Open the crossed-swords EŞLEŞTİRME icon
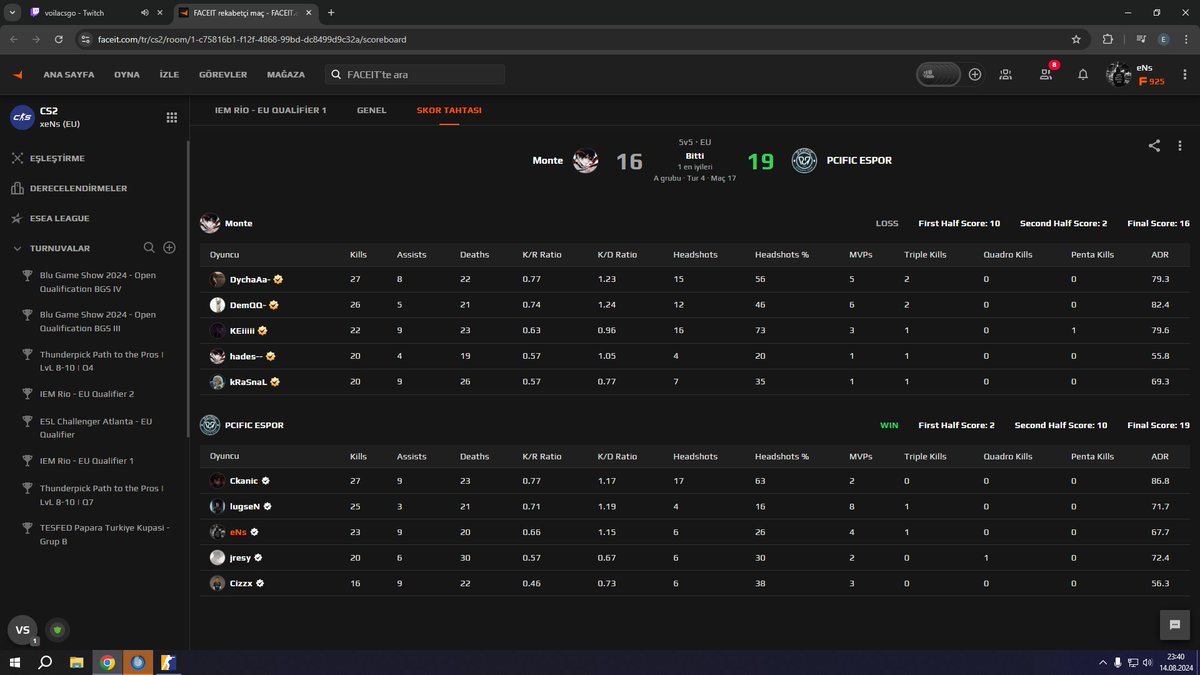 17,158
